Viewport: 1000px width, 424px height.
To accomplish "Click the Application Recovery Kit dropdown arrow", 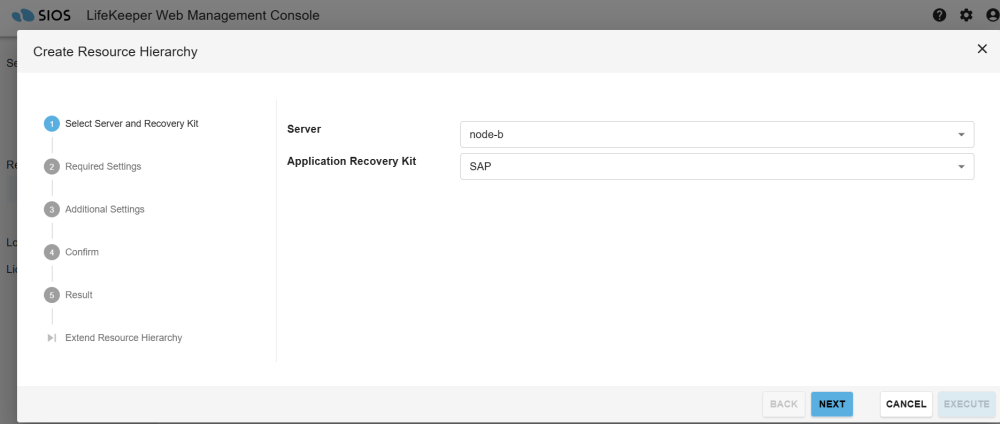I will coord(960,166).
